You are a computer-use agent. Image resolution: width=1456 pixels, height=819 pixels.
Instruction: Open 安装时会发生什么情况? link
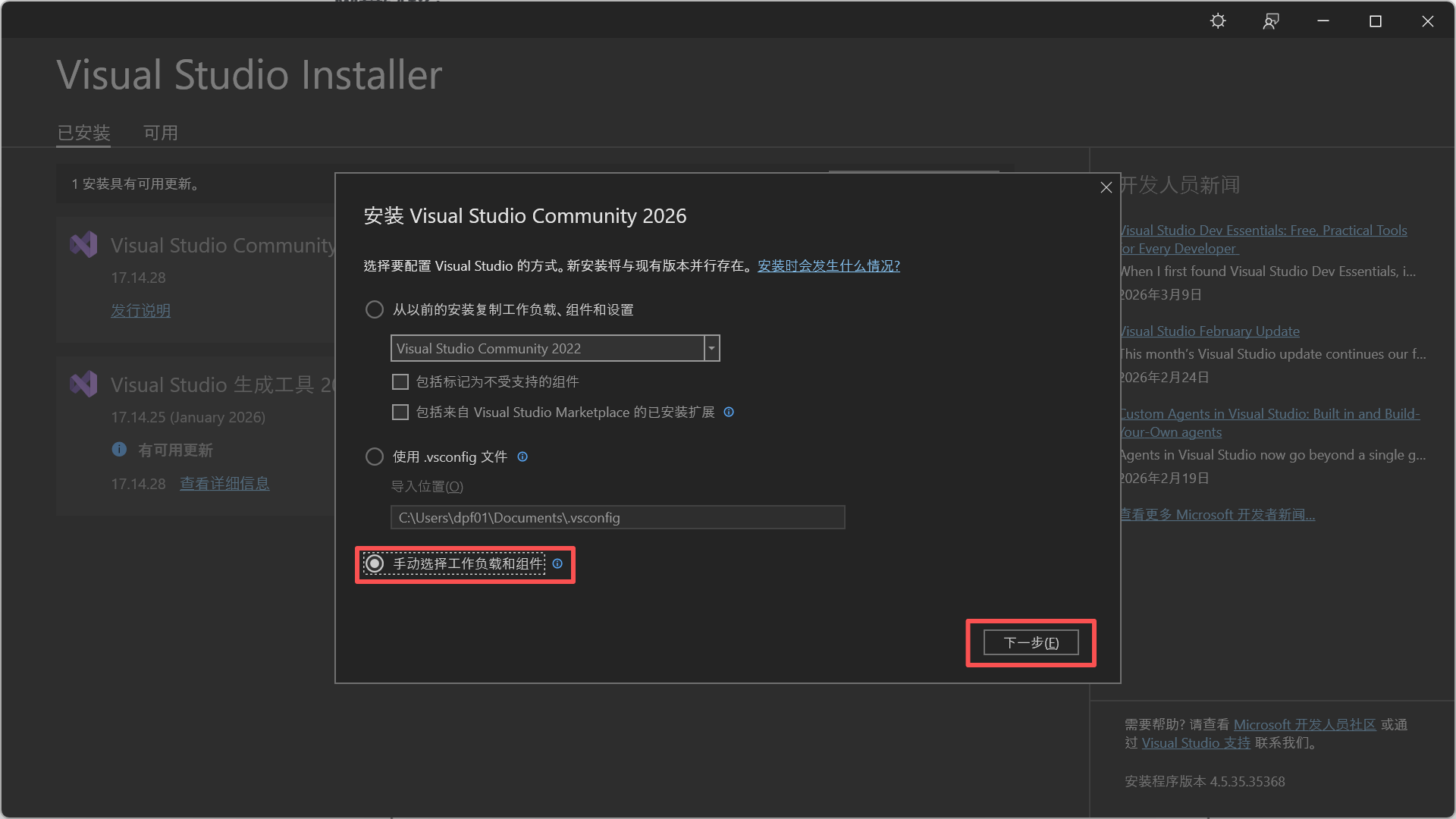[828, 265]
